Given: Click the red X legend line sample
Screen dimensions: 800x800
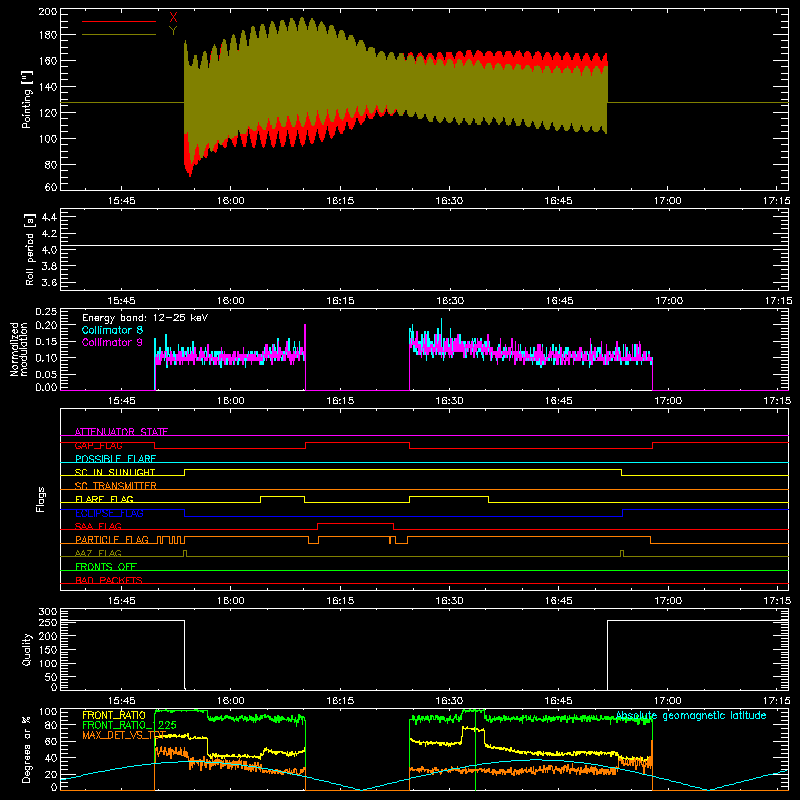Looking at the screenshot, I should [x=119, y=21].
